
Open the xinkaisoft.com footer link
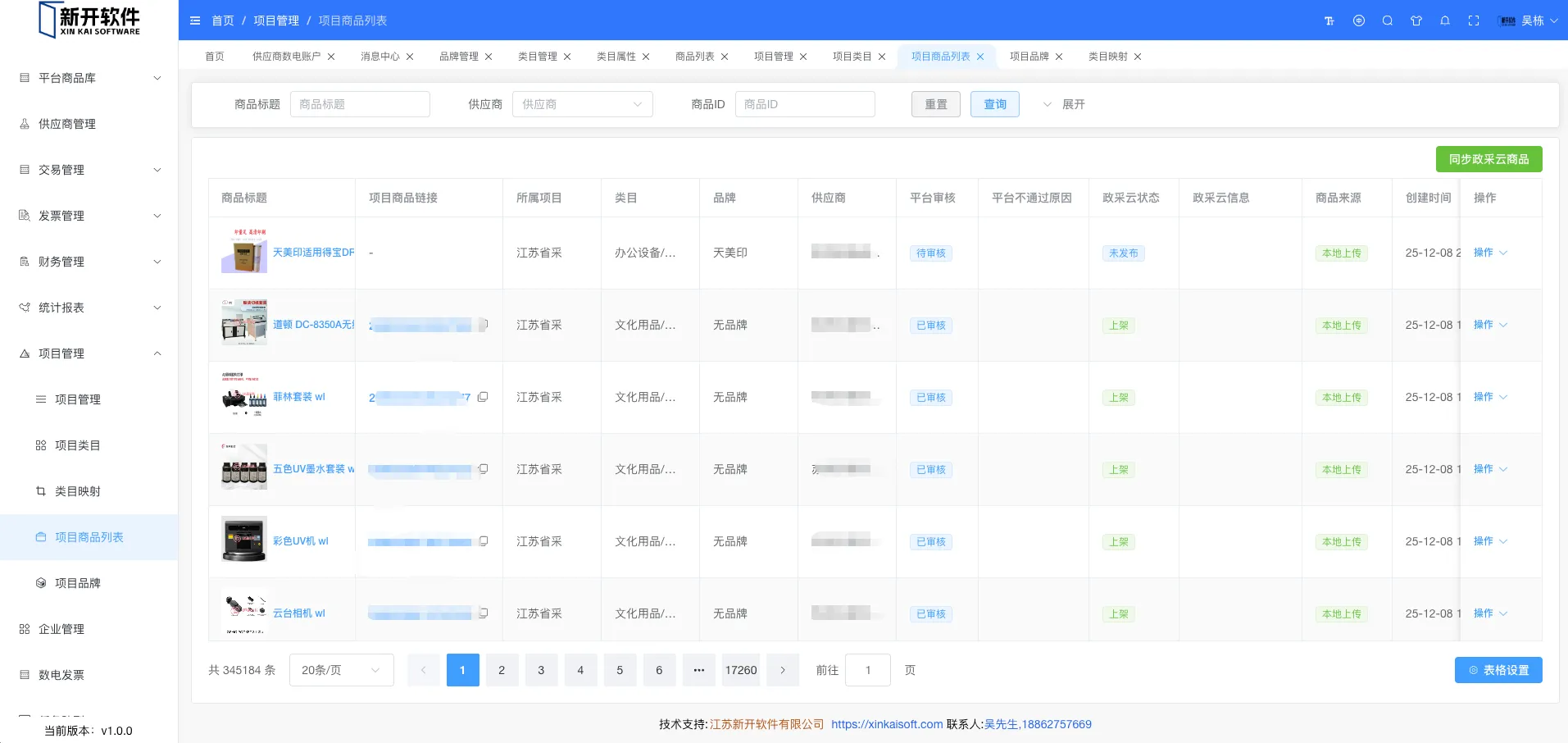tap(887, 724)
